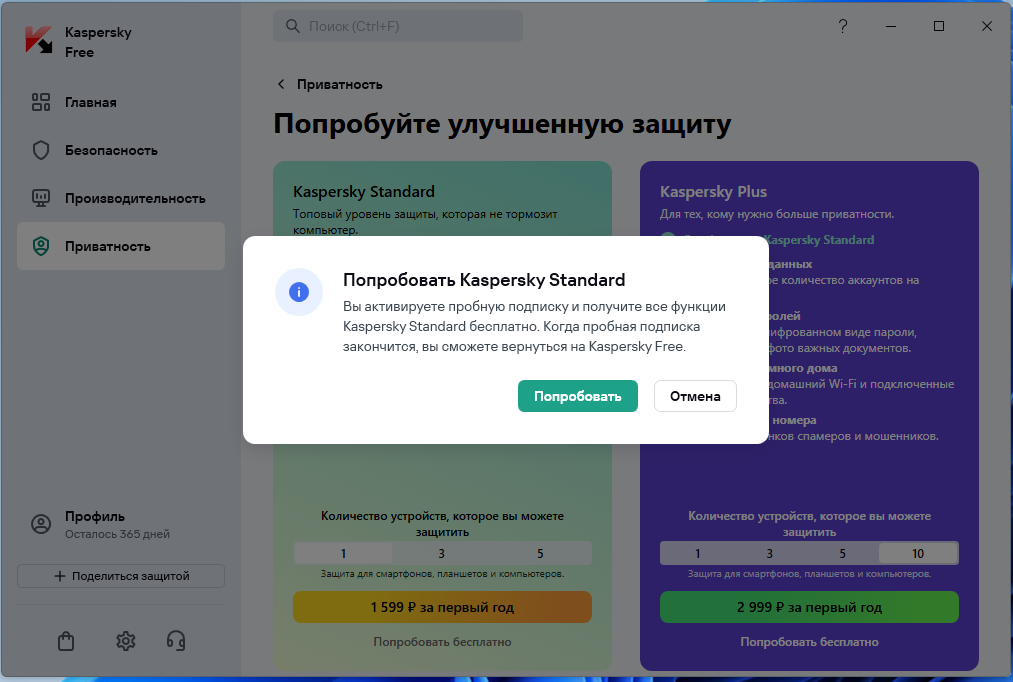The width and height of the screenshot is (1013, 682).
Task: Click the Приватность breadcrumb link
Action: (x=339, y=84)
